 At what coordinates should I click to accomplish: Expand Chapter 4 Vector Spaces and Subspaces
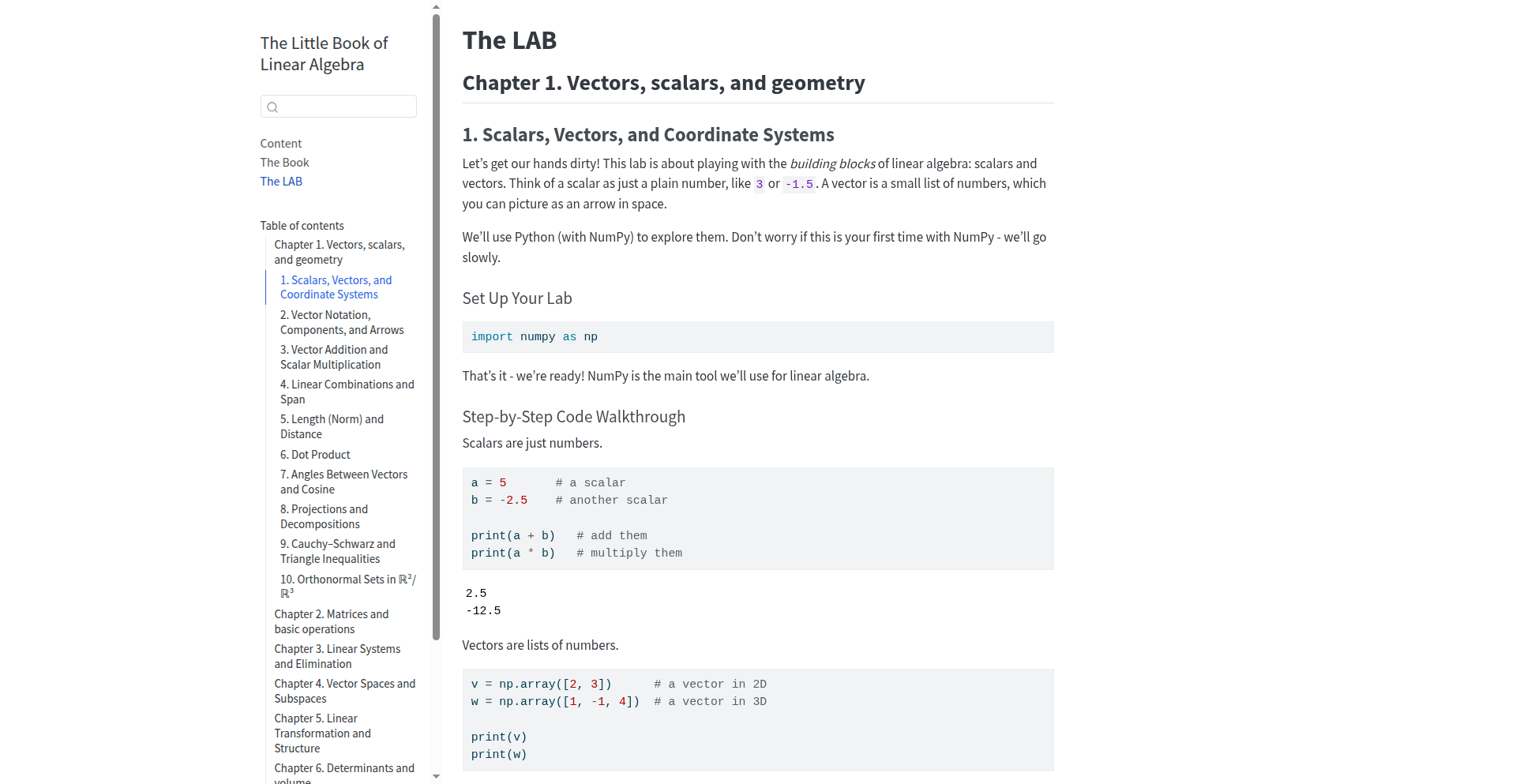[345, 691]
